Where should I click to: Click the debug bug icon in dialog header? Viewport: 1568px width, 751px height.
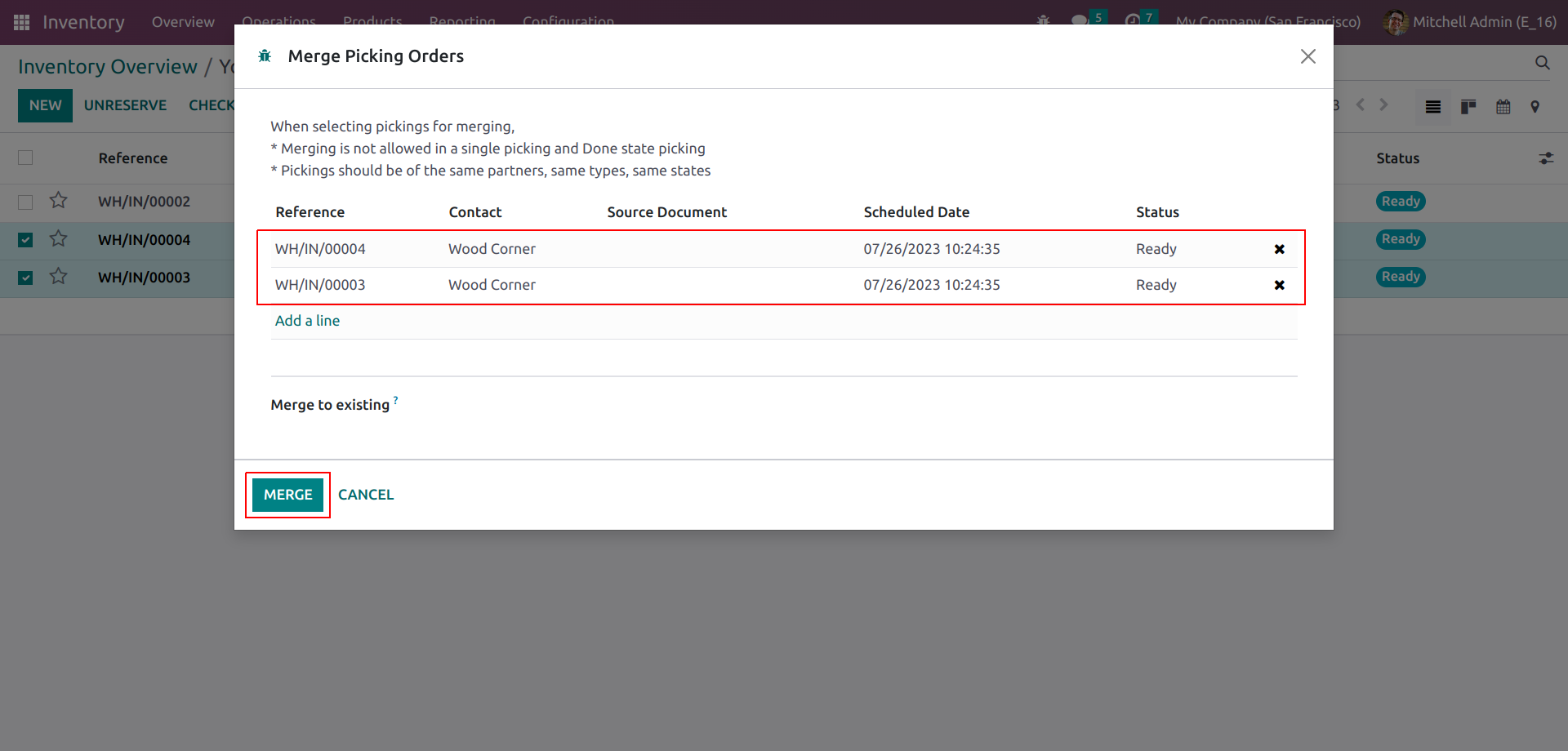pos(265,56)
